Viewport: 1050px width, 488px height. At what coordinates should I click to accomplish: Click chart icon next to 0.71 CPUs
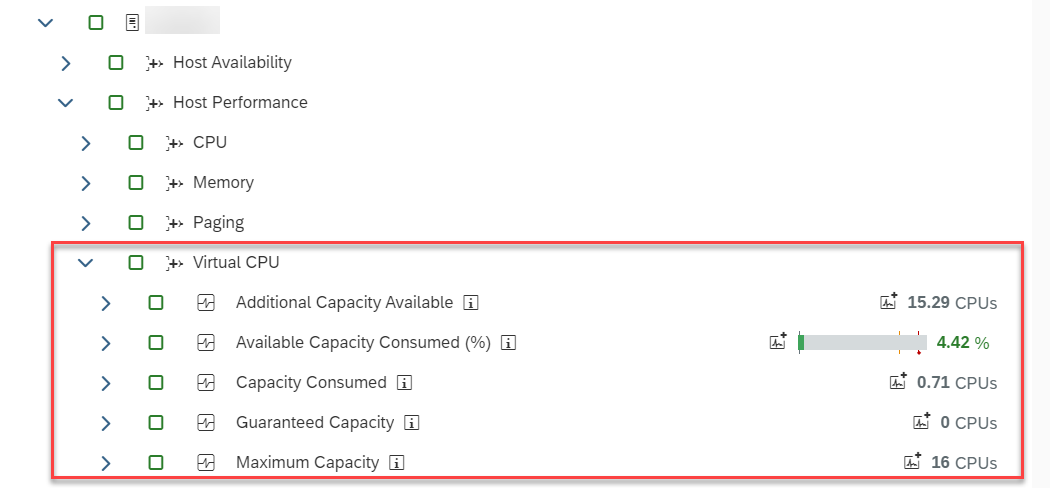pos(898,382)
